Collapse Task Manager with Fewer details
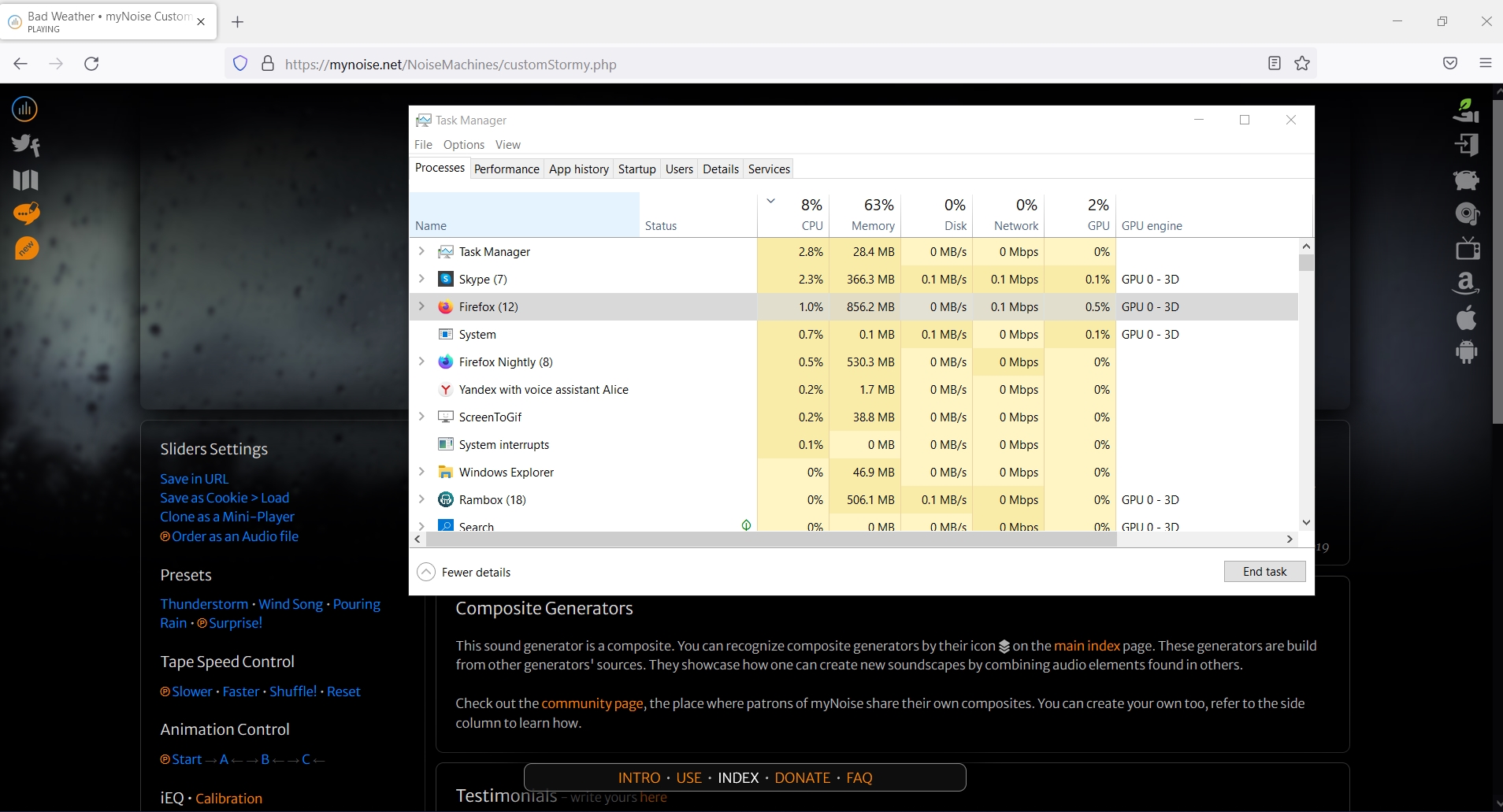This screenshot has width=1503, height=812. (464, 572)
